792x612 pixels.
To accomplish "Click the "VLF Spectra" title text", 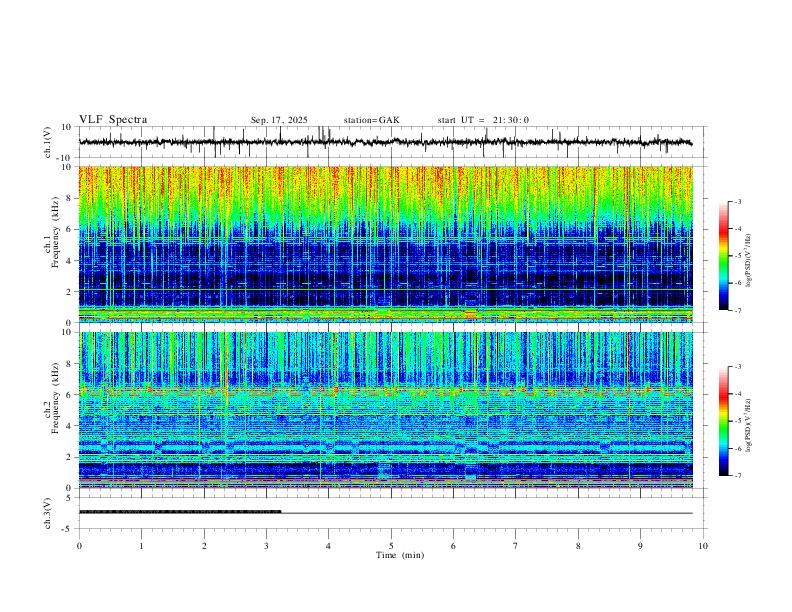I will click(113, 120).
